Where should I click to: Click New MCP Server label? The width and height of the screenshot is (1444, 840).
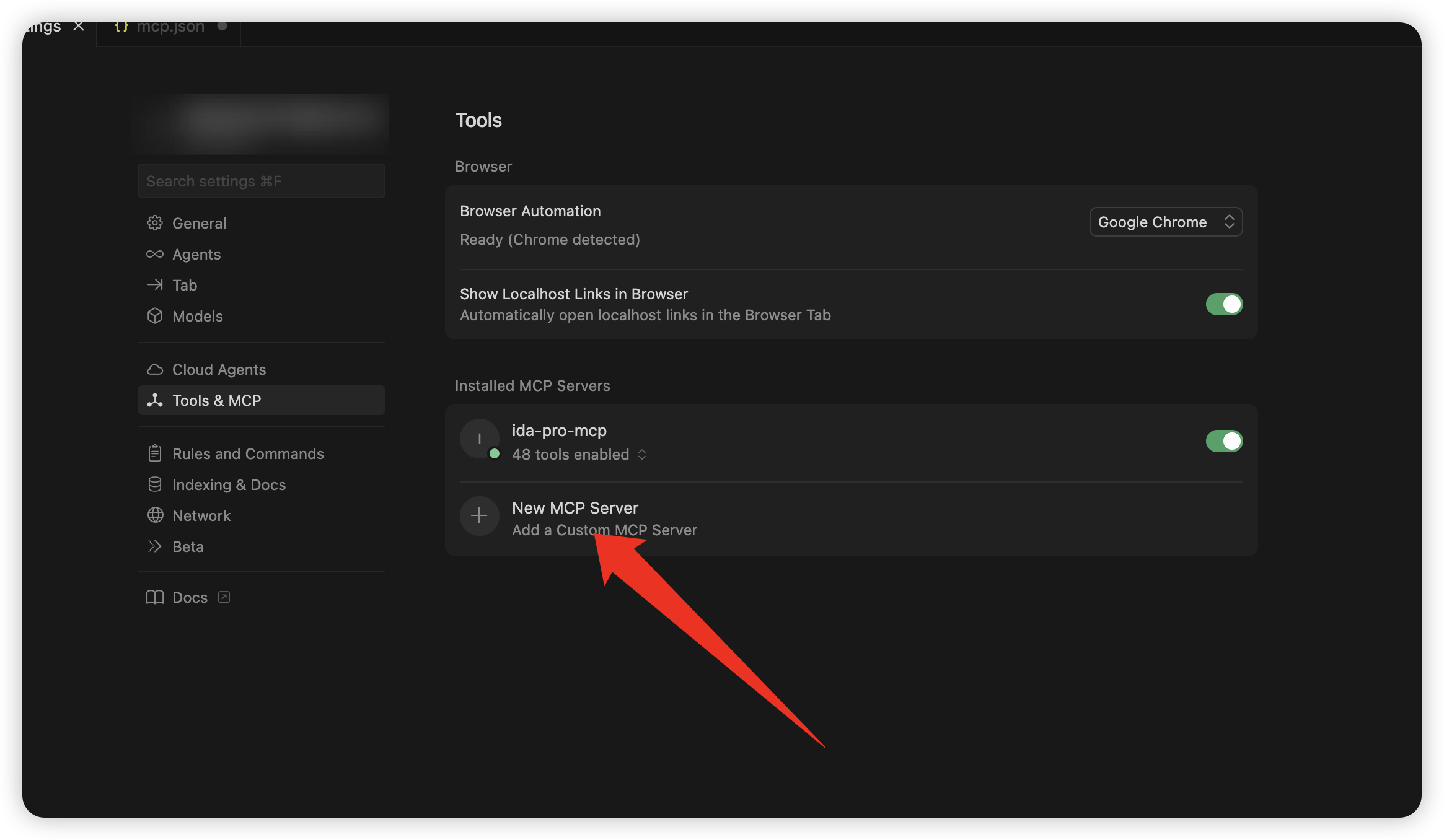click(x=575, y=508)
